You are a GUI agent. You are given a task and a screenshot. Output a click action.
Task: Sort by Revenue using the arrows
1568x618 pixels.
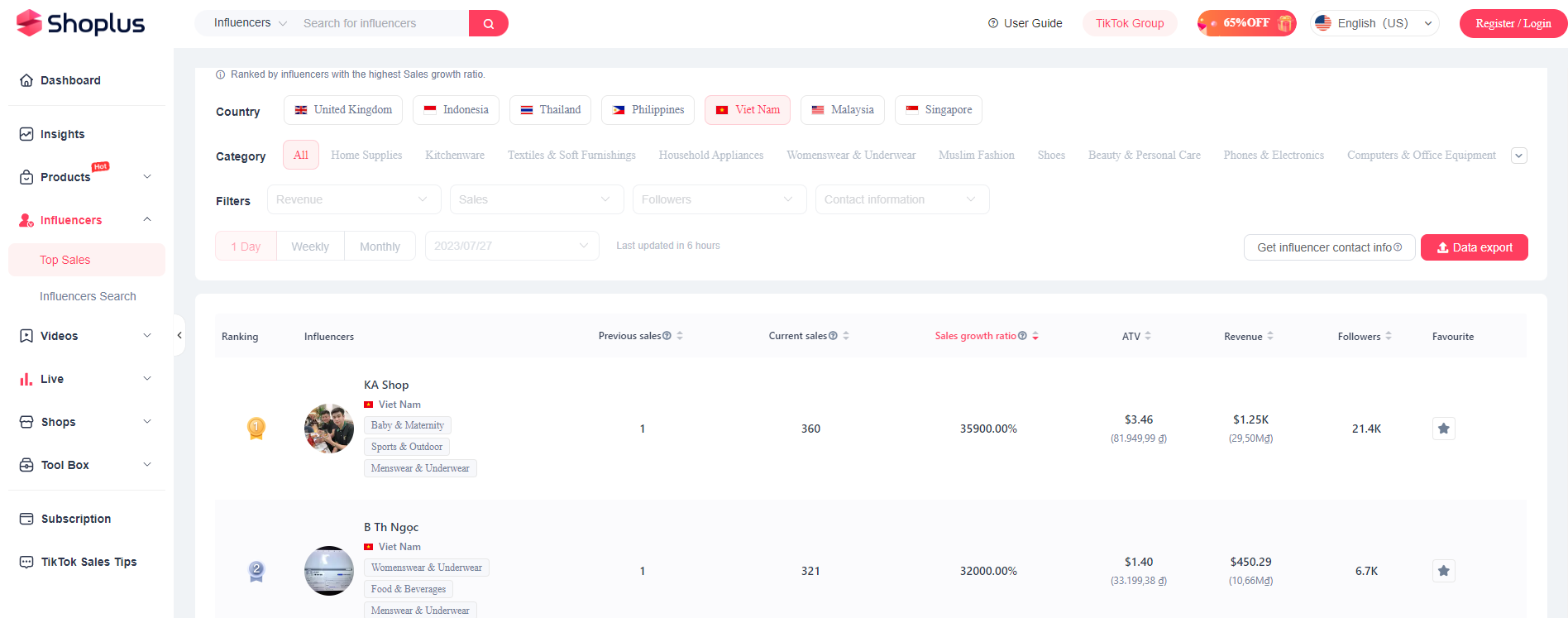(1270, 336)
